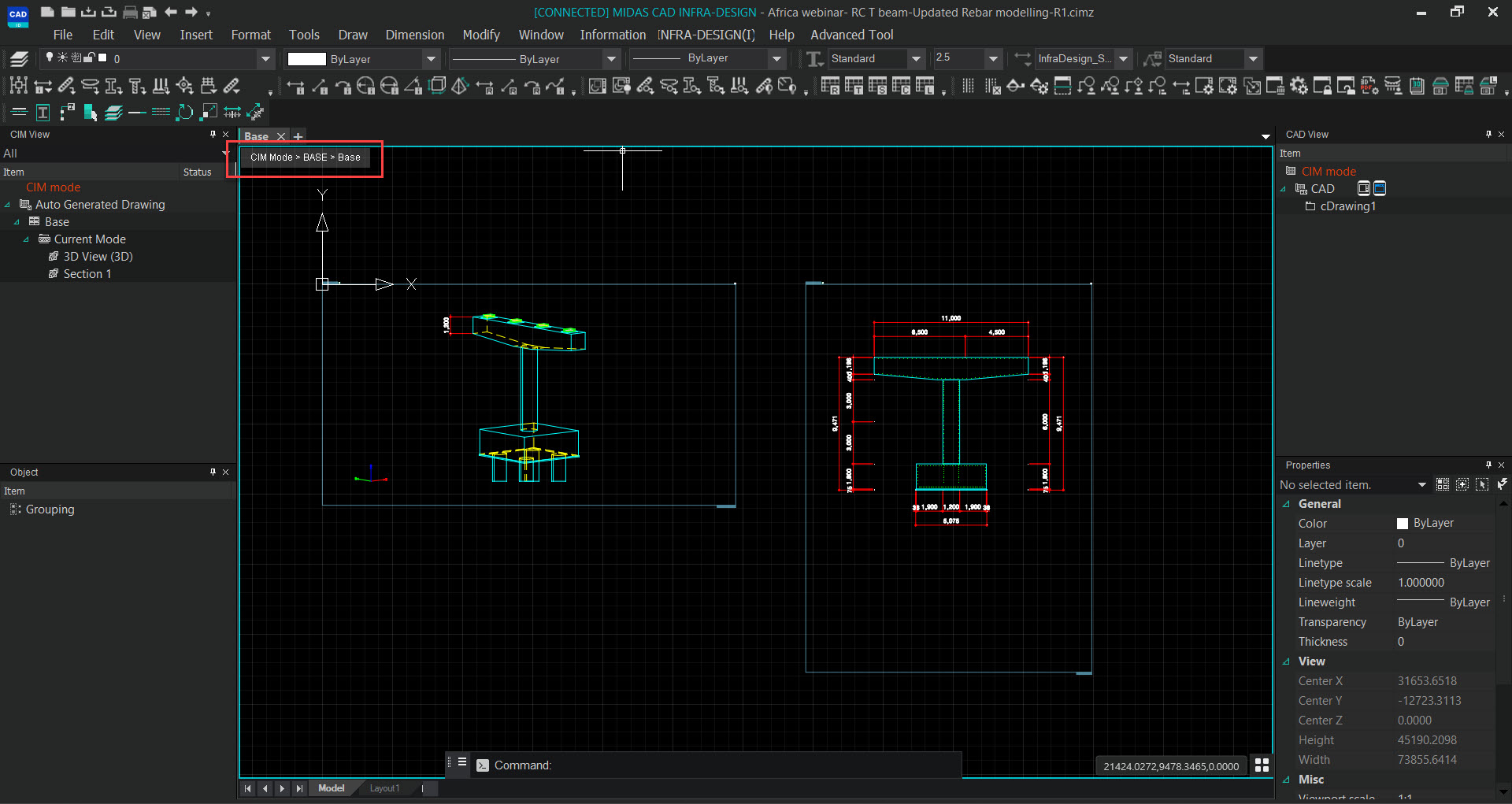
Task: Collapse the View properties section
Action: pyautogui.click(x=1287, y=661)
